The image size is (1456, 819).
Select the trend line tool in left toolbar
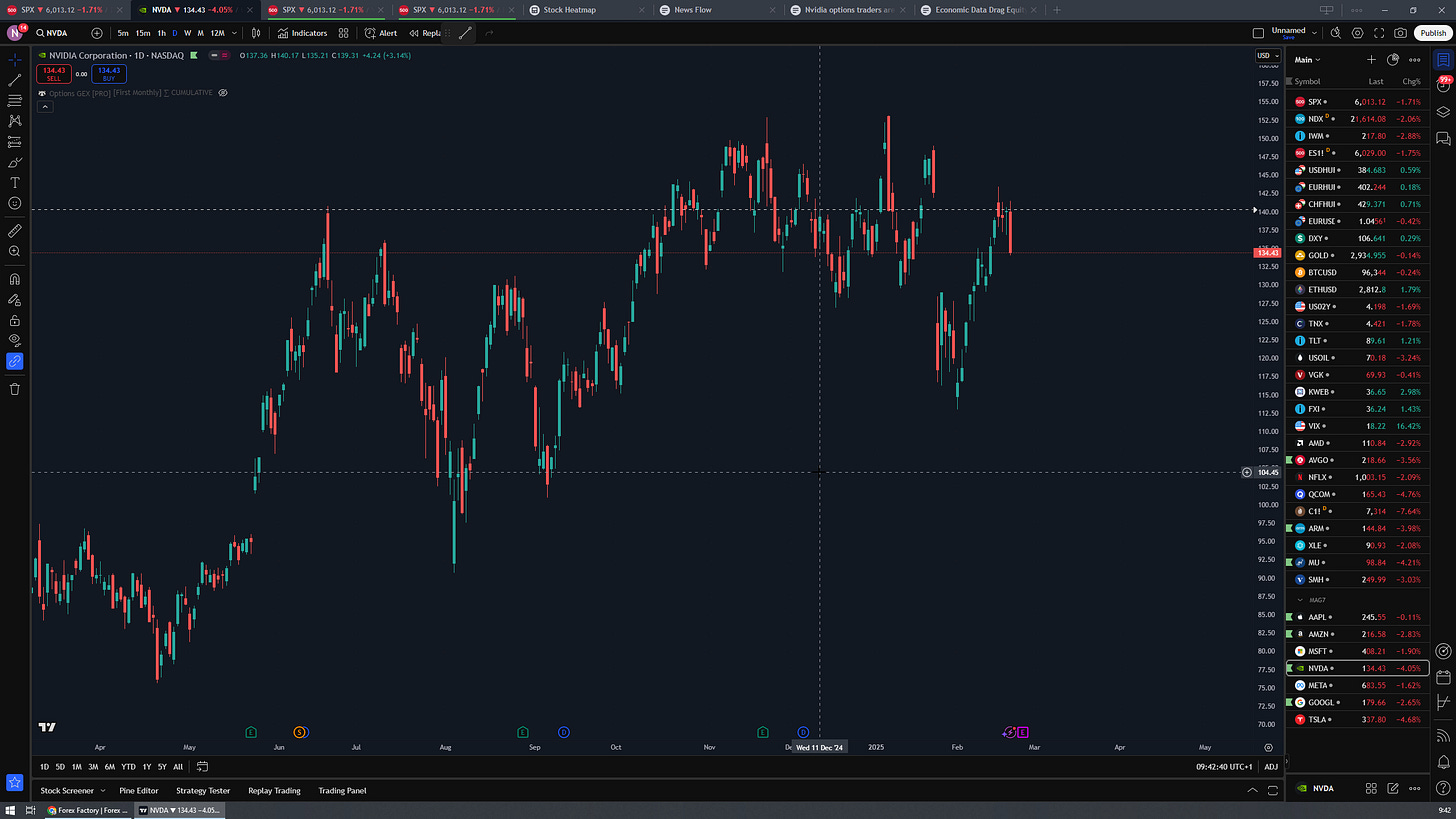pyautogui.click(x=15, y=80)
